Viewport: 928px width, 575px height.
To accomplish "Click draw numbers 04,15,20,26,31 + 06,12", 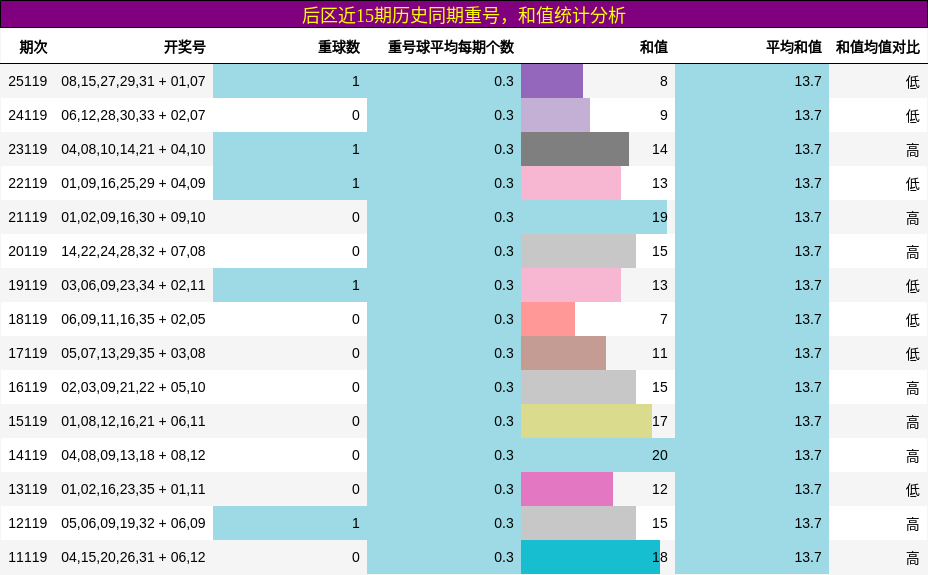I will click(133, 557).
